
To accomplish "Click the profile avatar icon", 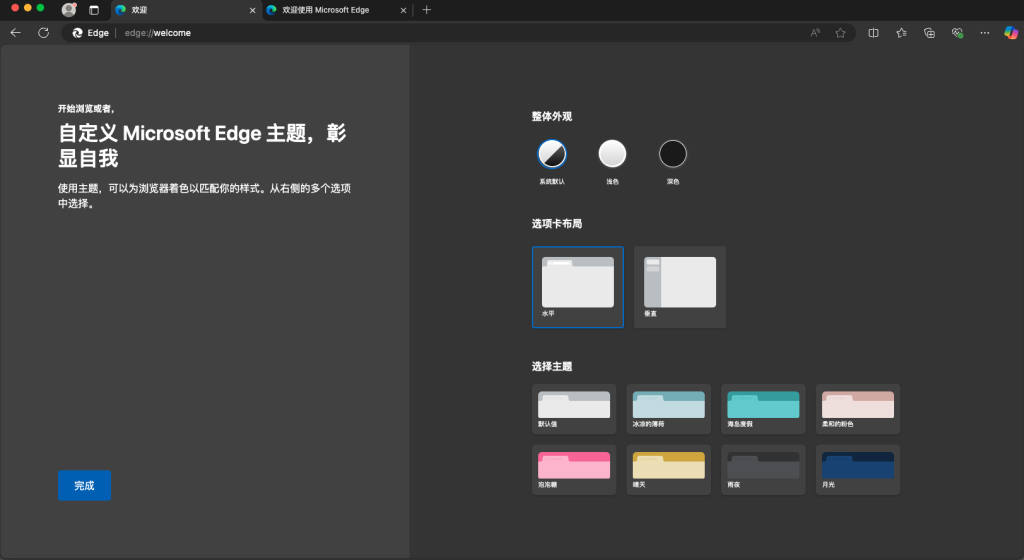I will tap(69, 10).
